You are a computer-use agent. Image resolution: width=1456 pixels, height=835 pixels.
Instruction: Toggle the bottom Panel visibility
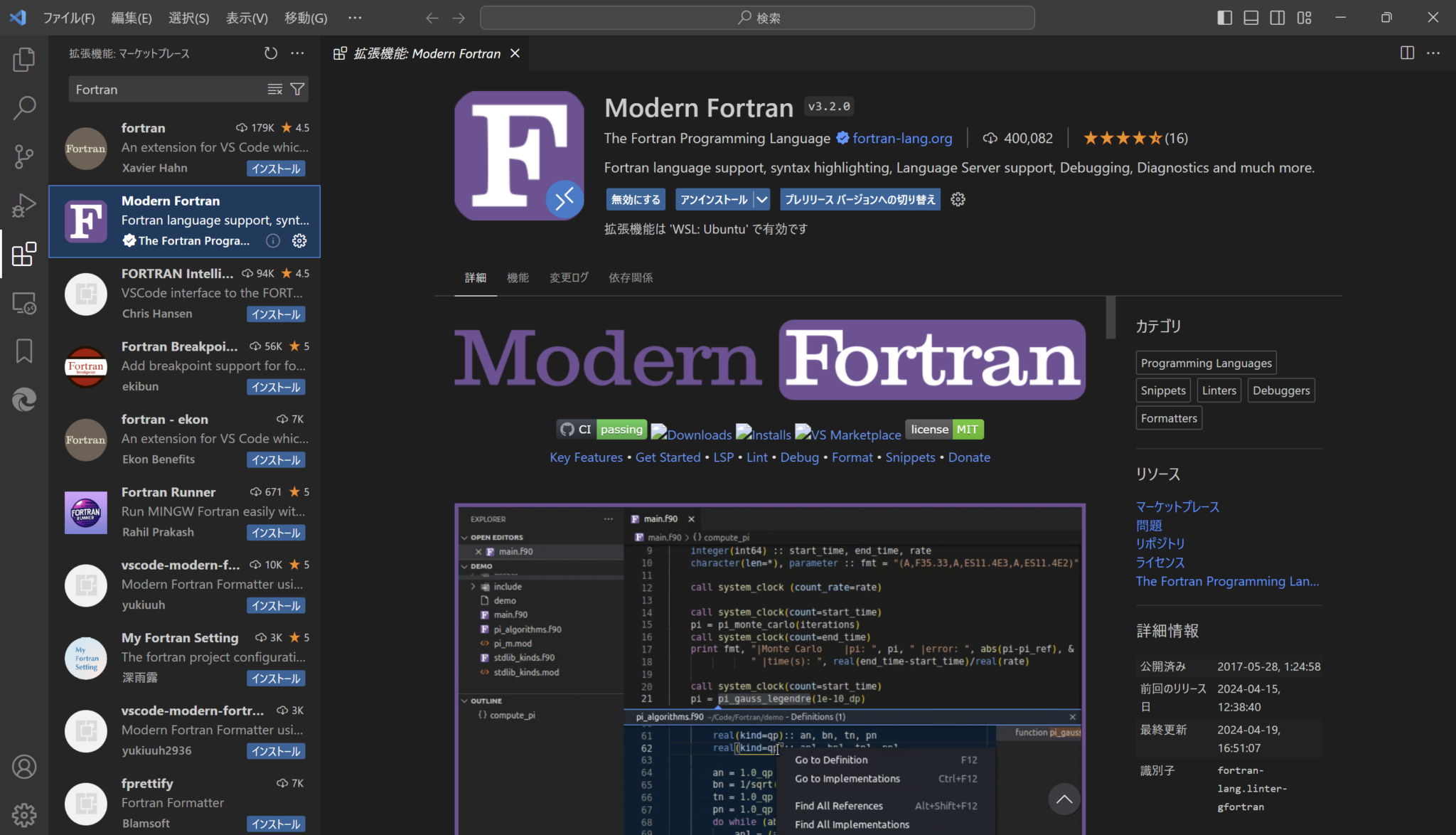point(1251,17)
